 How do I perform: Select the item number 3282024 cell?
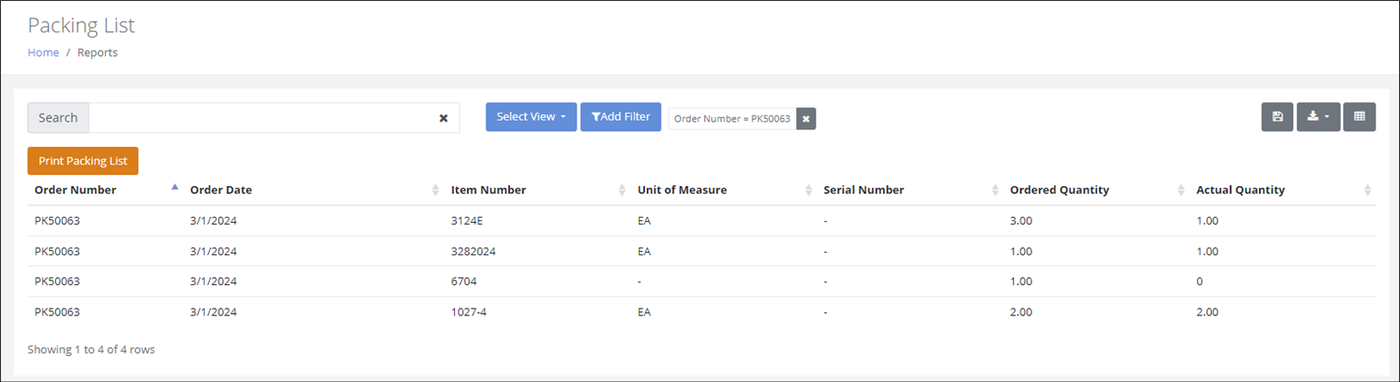pos(474,251)
